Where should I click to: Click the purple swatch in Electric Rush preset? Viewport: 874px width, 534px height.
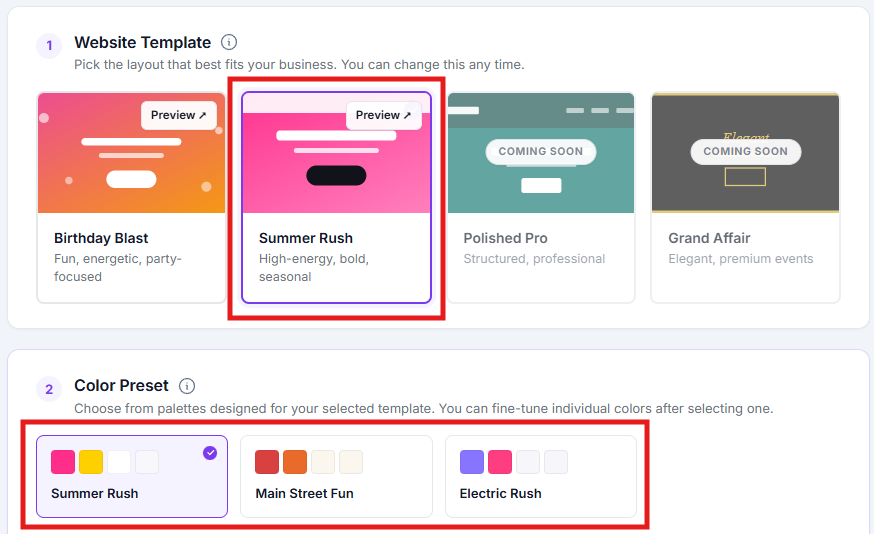coord(472,462)
